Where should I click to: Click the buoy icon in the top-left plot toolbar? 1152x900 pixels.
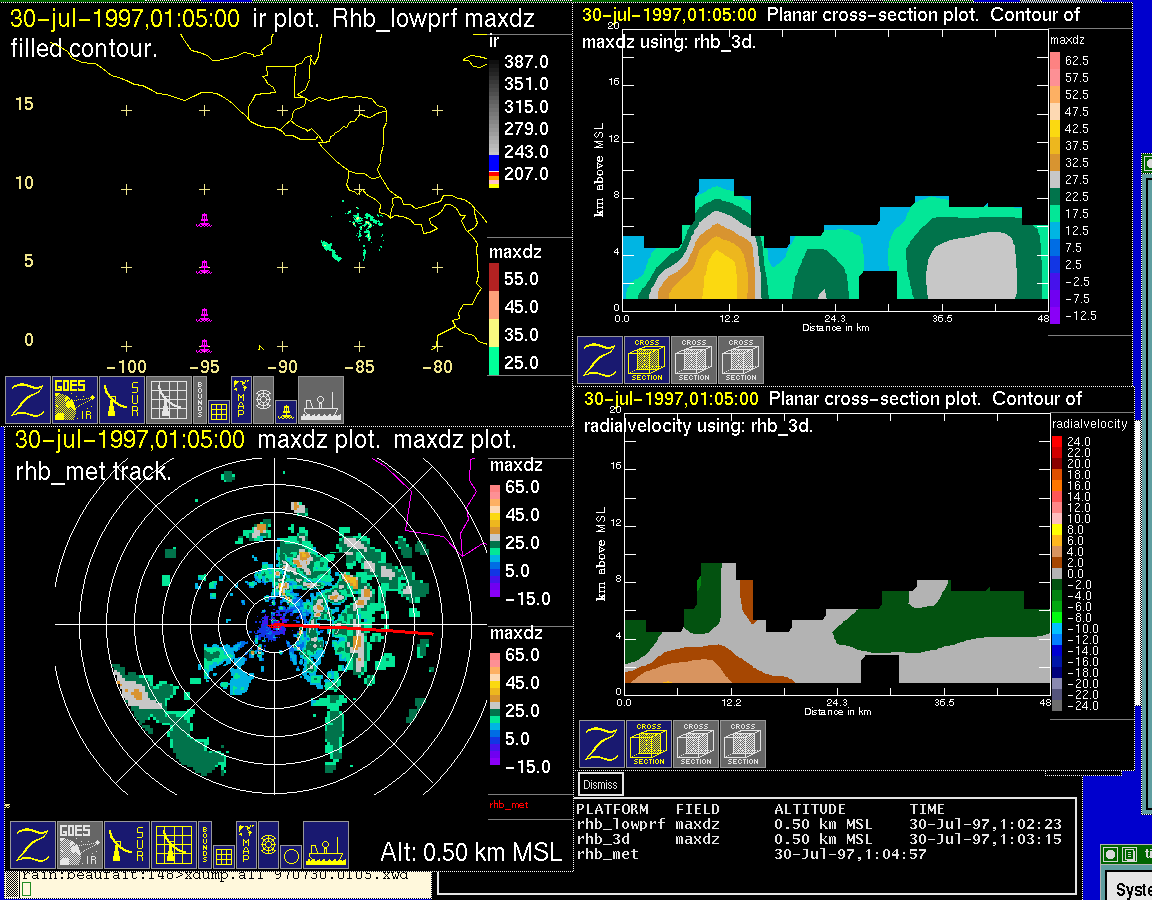coord(285,410)
